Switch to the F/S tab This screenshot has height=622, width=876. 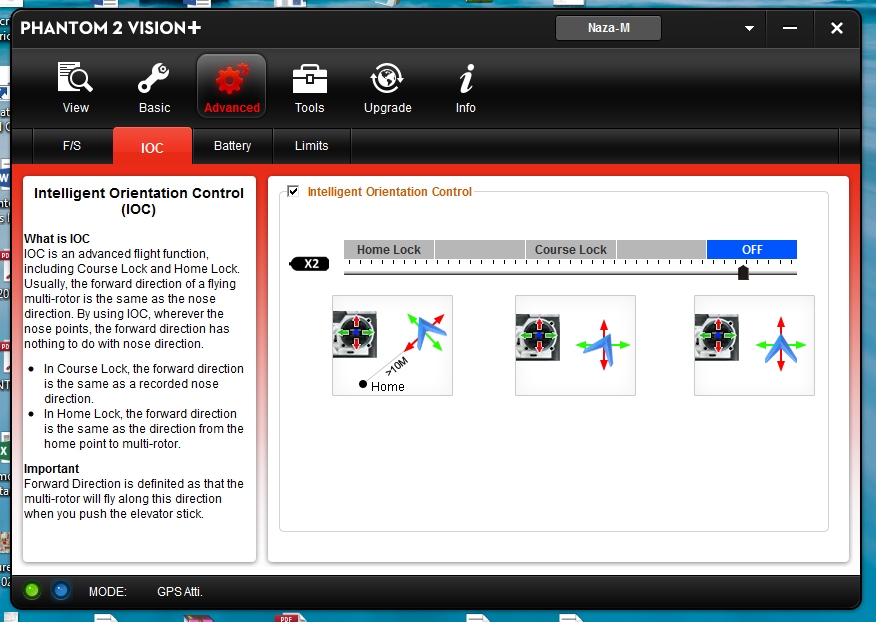point(72,146)
